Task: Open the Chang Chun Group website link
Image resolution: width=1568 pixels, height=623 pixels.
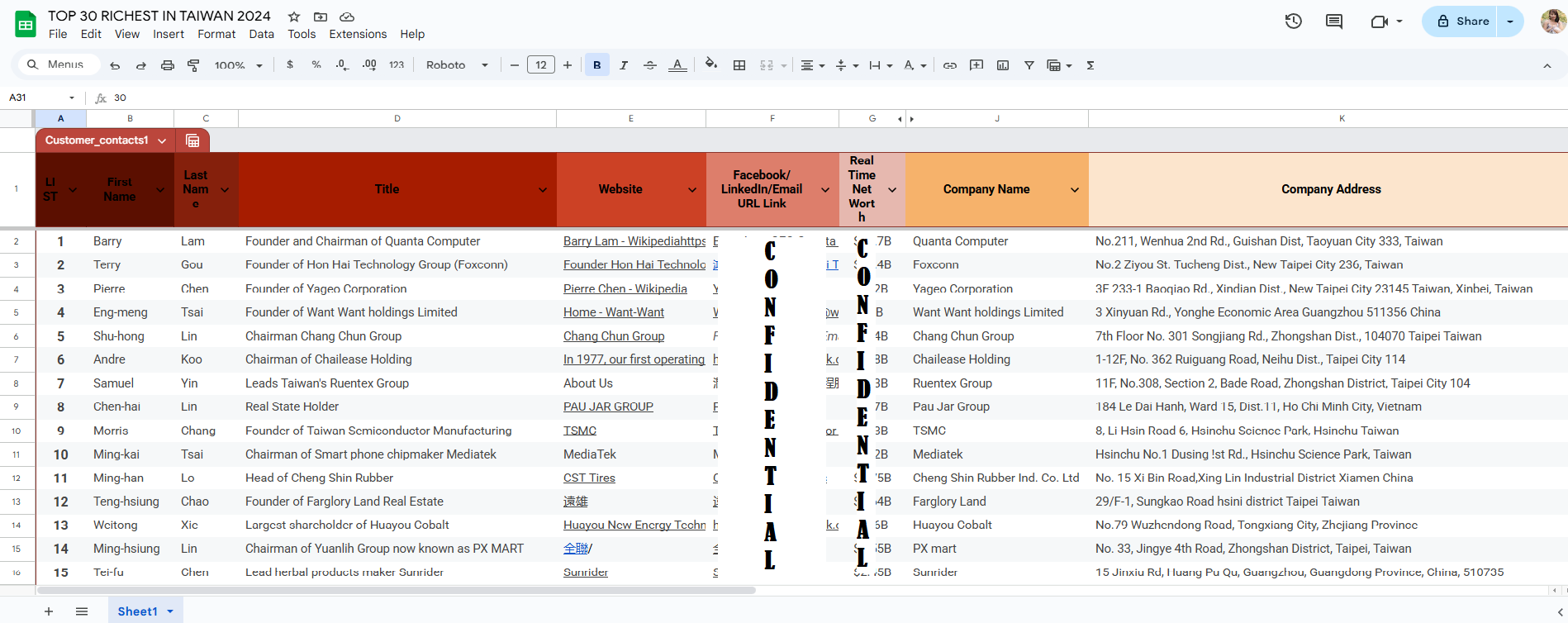Action: (x=614, y=336)
